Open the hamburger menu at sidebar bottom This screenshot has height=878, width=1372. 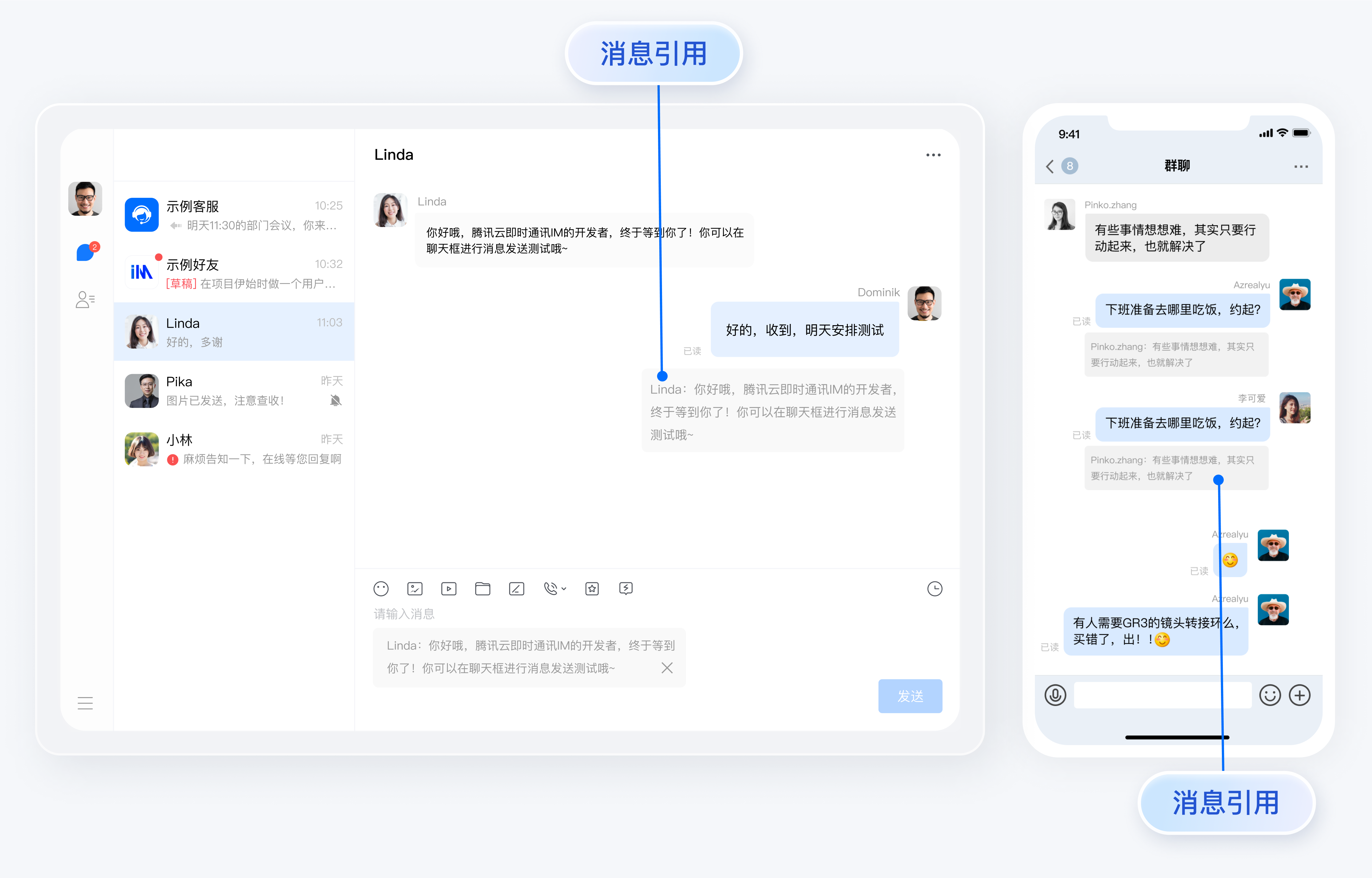[x=85, y=703]
